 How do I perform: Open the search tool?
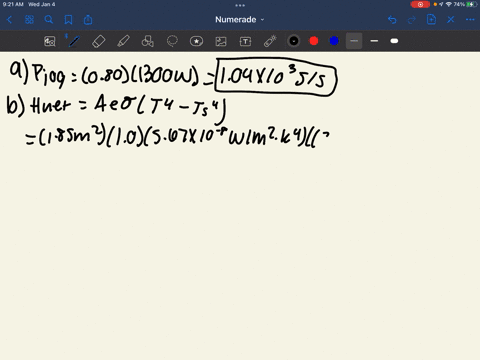click(49, 20)
